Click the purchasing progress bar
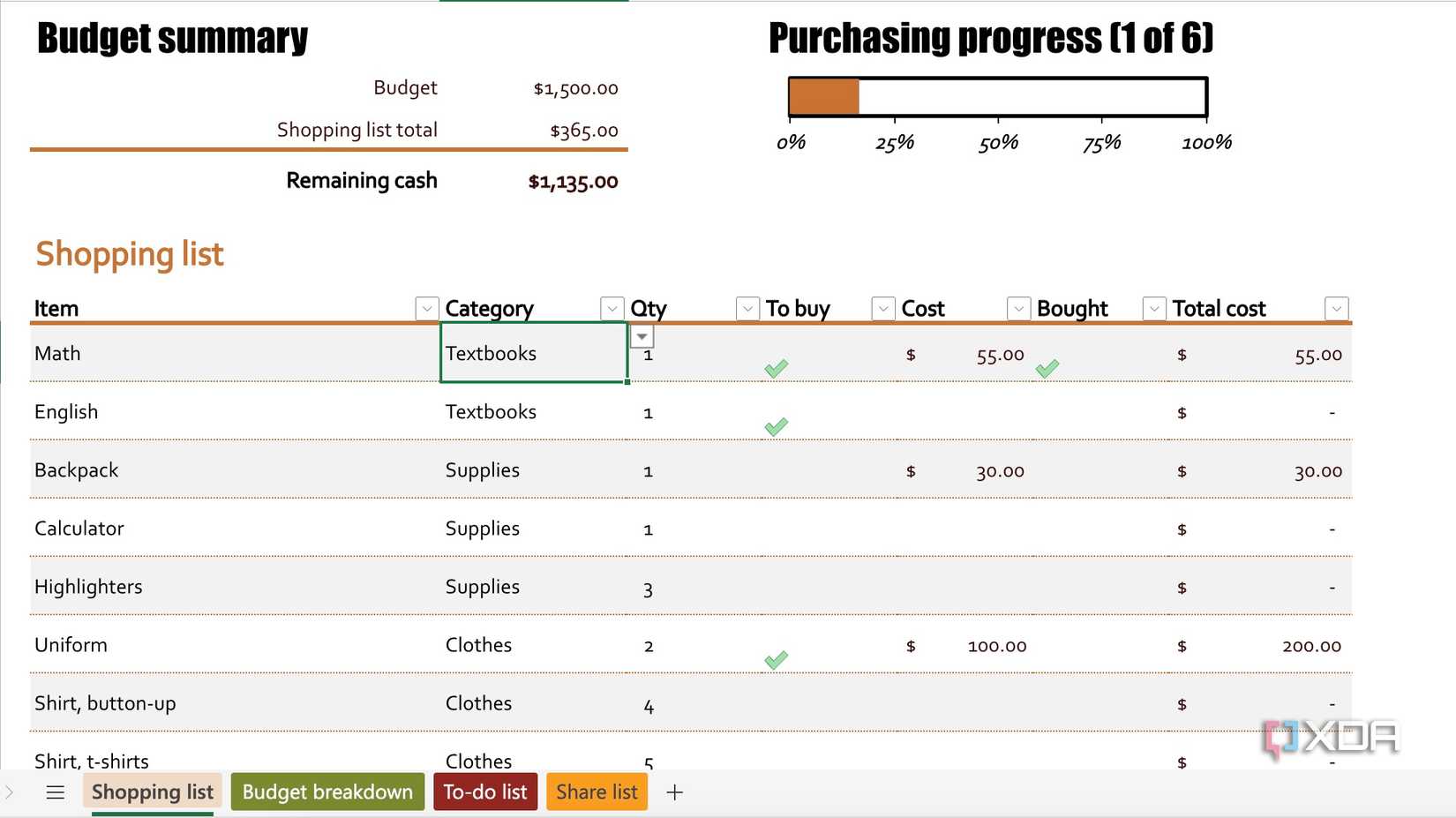 coord(997,97)
